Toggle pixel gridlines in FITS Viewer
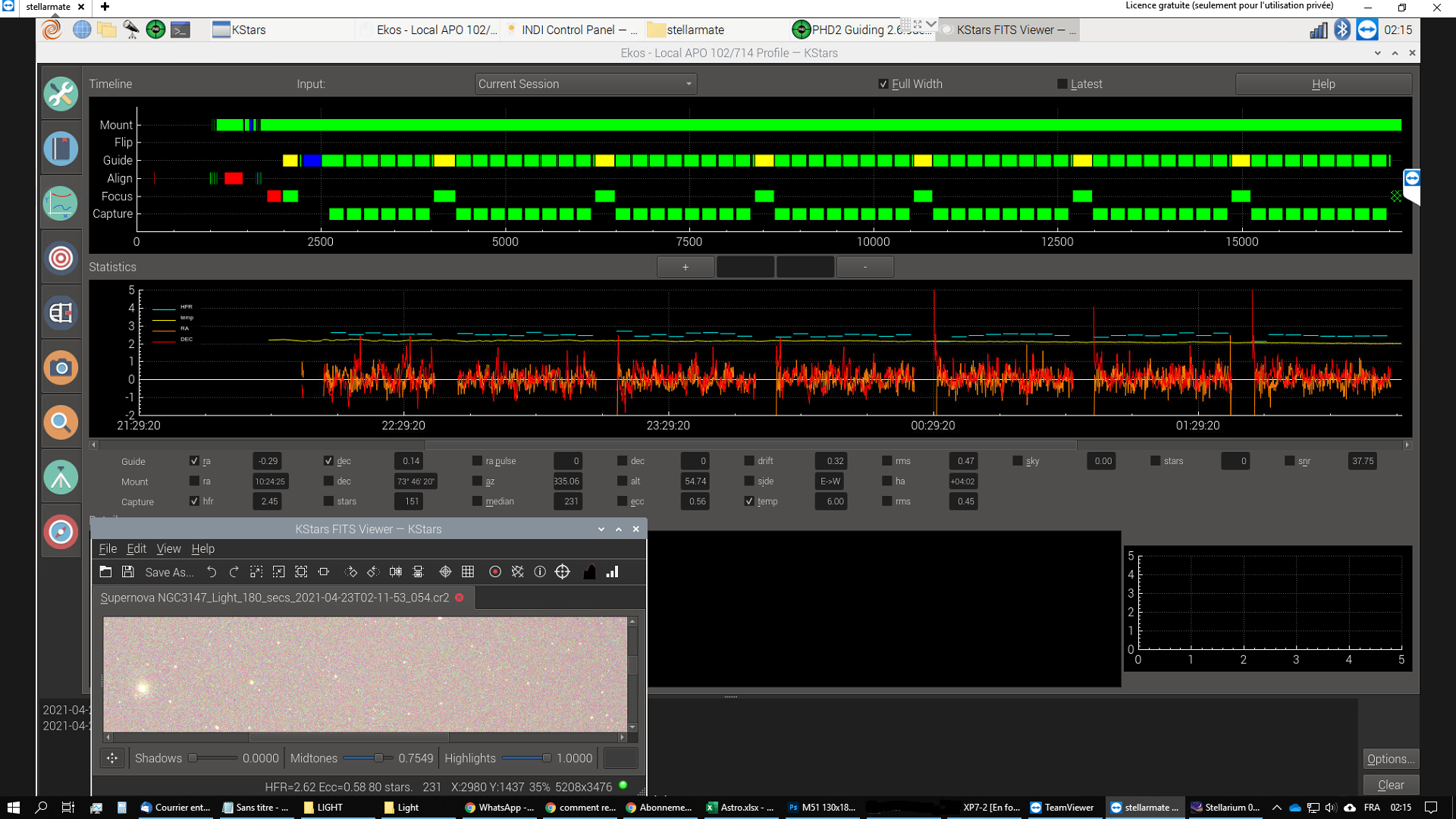Image resolution: width=1456 pixels, height=819 pixels. pos(468,572)
